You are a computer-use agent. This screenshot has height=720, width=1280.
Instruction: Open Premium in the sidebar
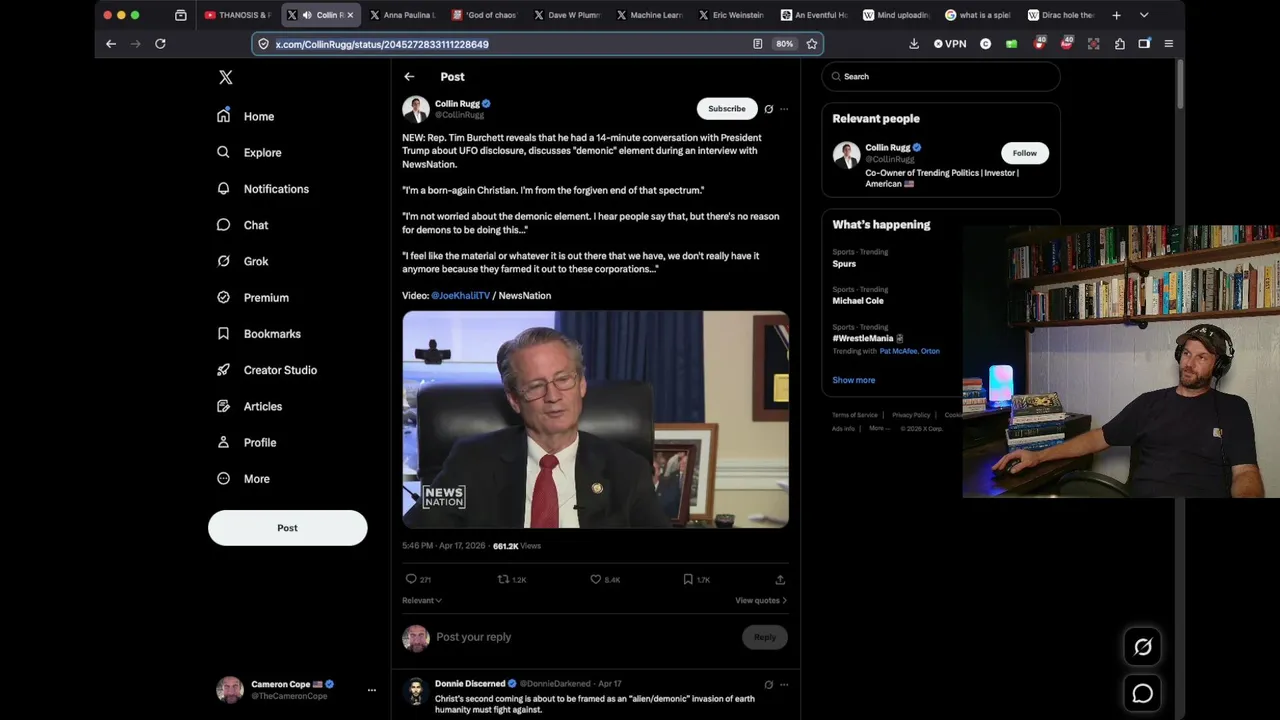253,297
